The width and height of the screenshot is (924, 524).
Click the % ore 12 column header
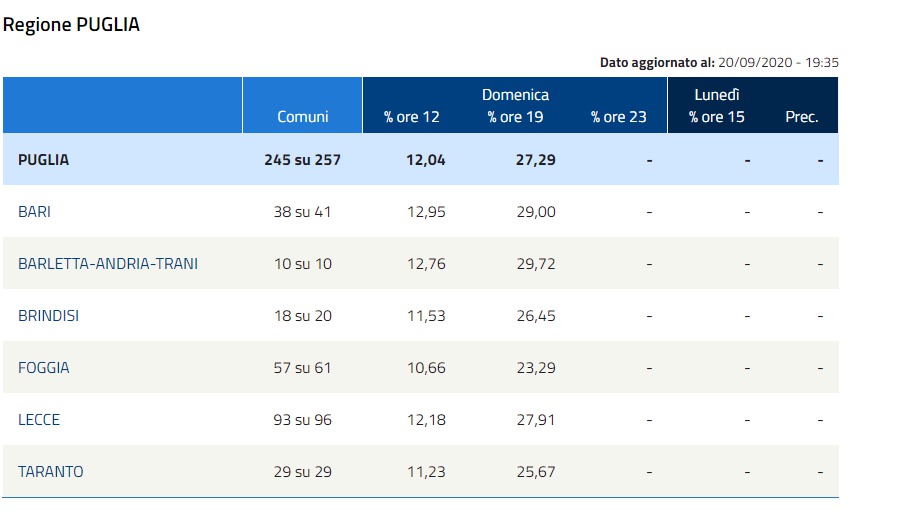[412, 117]
